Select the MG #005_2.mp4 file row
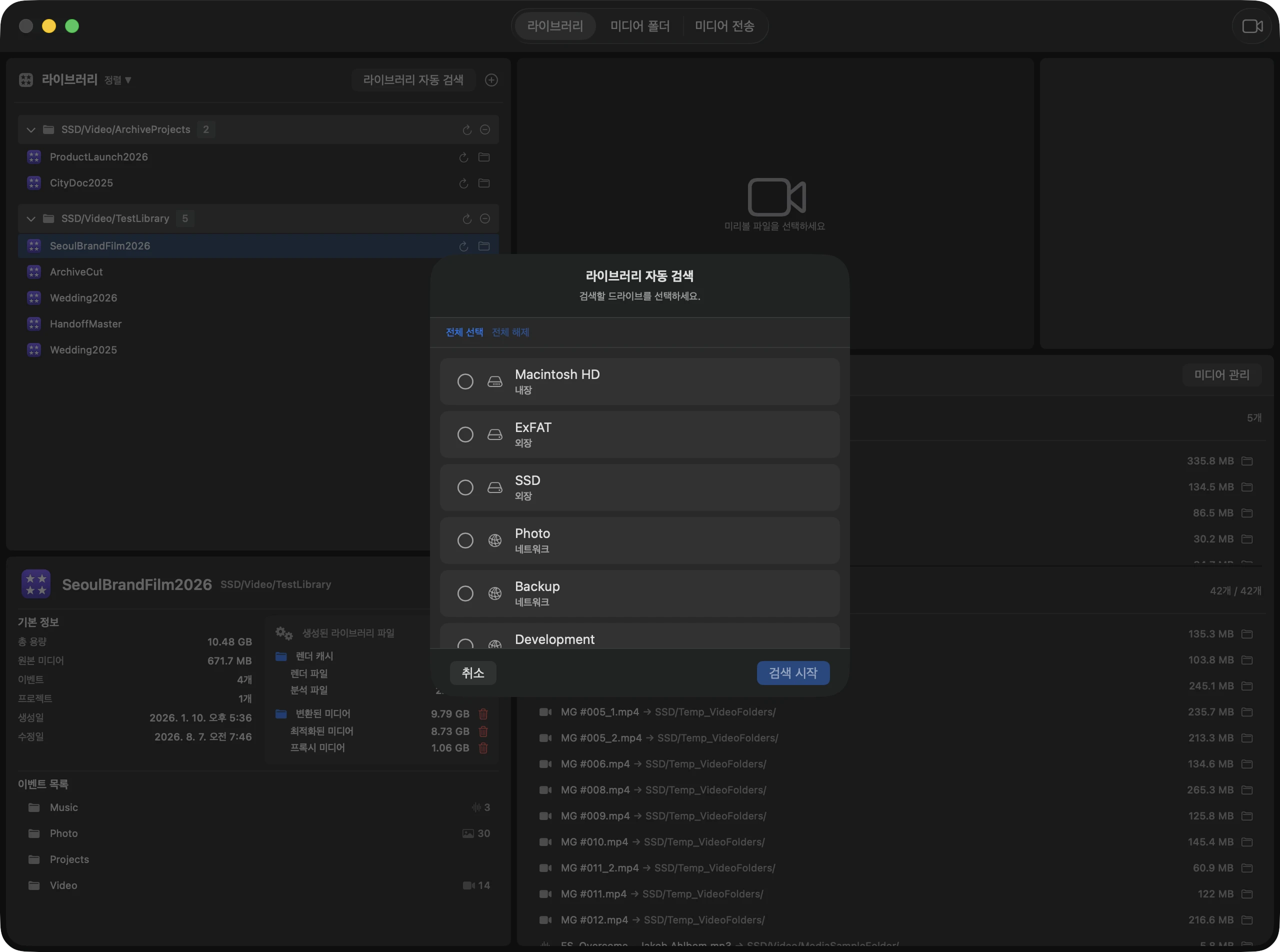This screenshot has height=952, width=1280. (895, 738)
